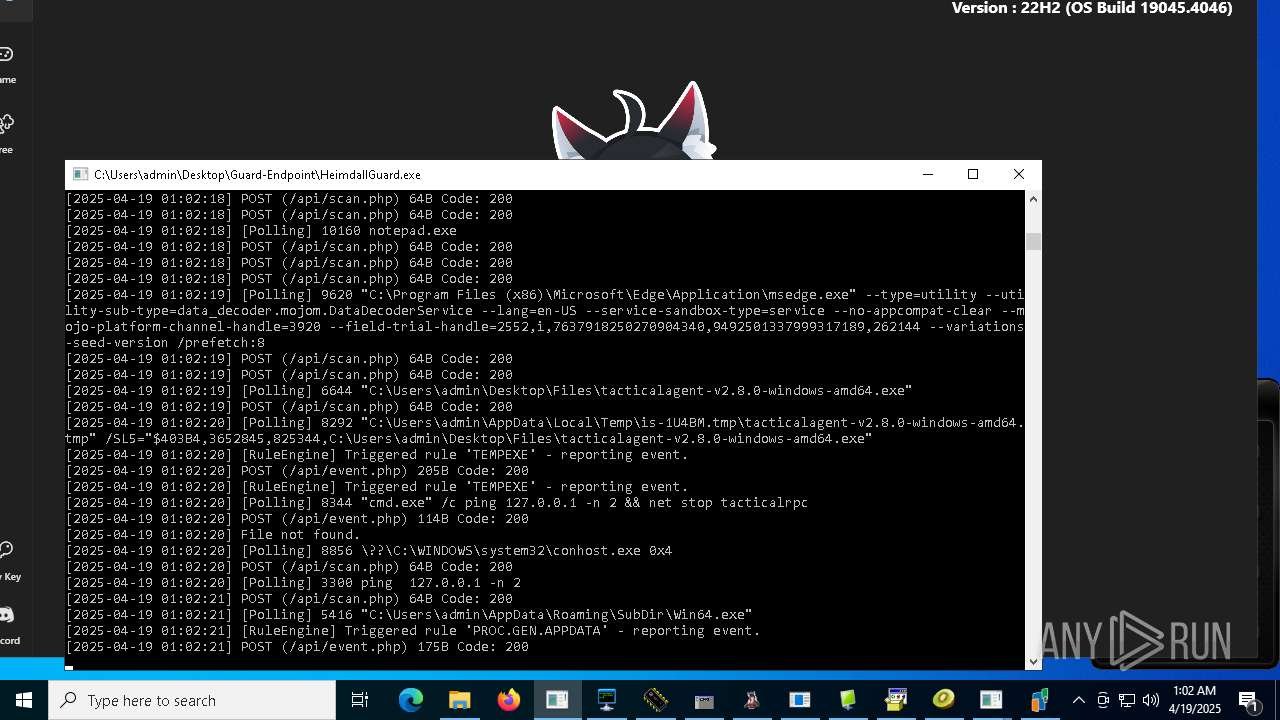This screenshot has height=720, width=1280.
Task: Click the HeimdallGuard console title bar icon
Action: (81, 174)
